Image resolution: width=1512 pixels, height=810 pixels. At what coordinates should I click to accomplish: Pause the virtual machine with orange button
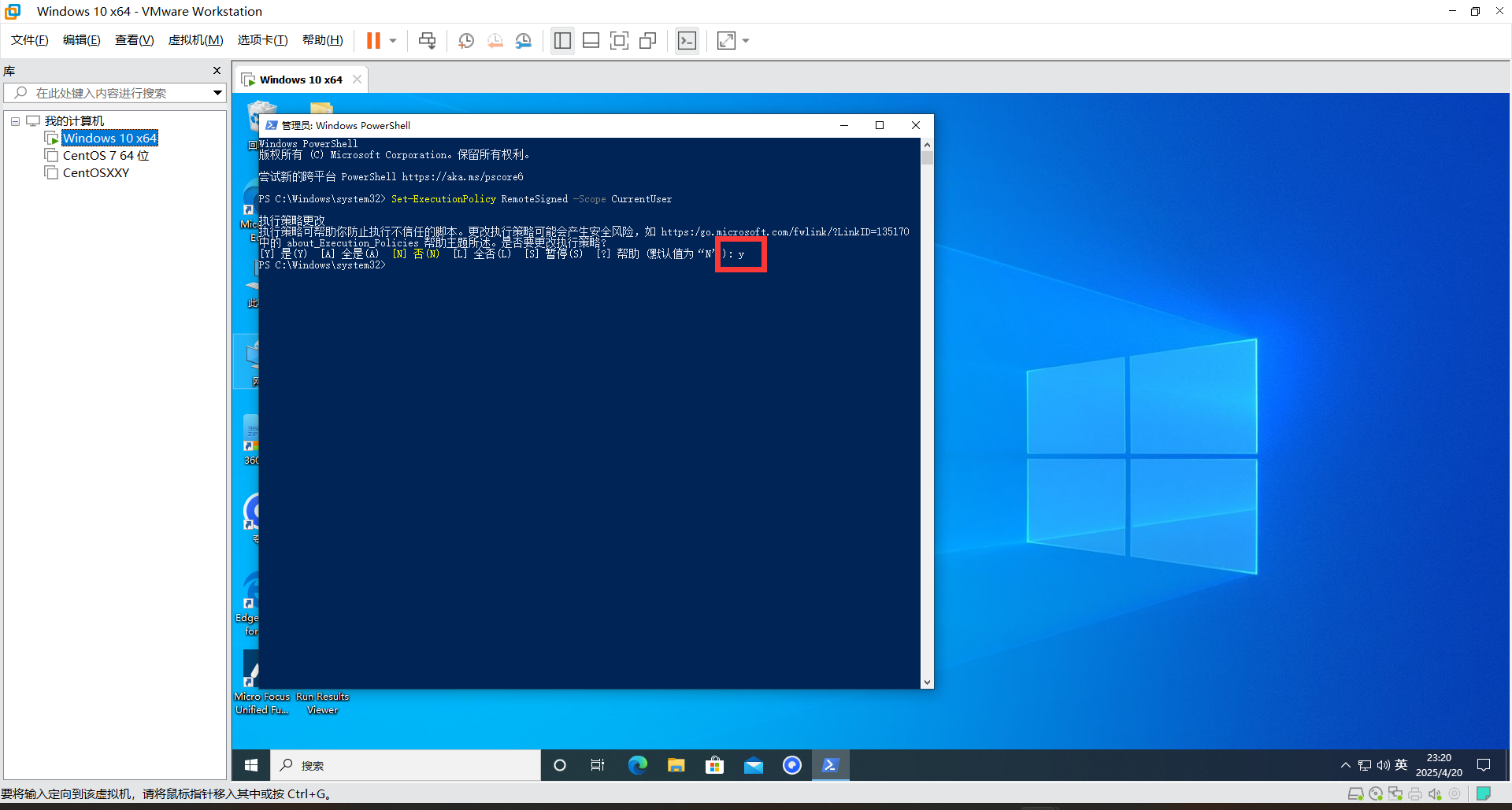click(373, 40)
